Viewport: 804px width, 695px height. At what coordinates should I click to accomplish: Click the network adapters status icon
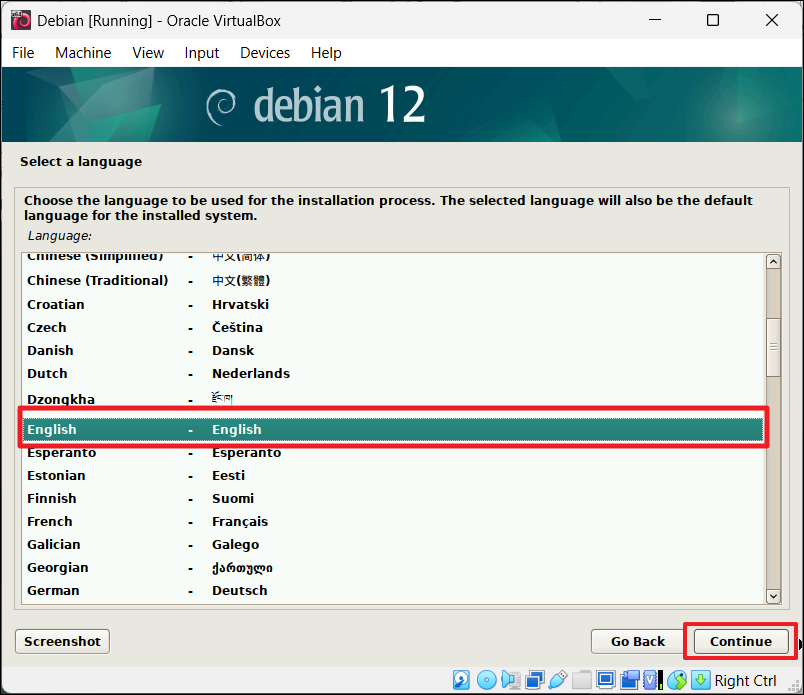[x=534, y=680]
